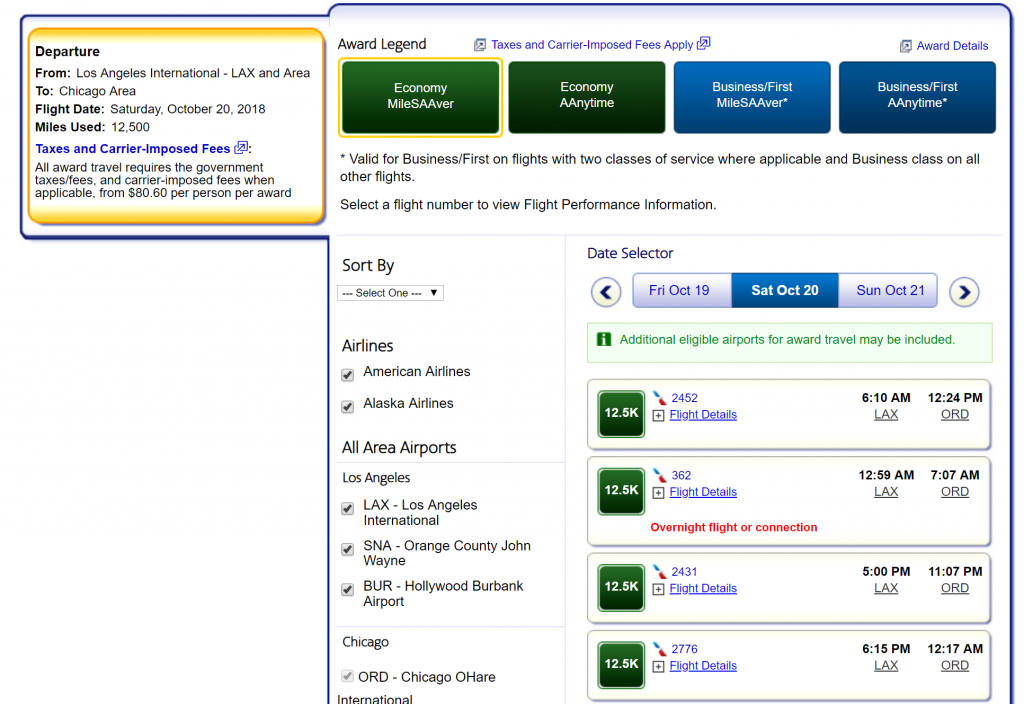This screenshot has height=704, width=1024.
Task: Expand Flight Details plus icon for flight 2452
Action: pos(658,415)
